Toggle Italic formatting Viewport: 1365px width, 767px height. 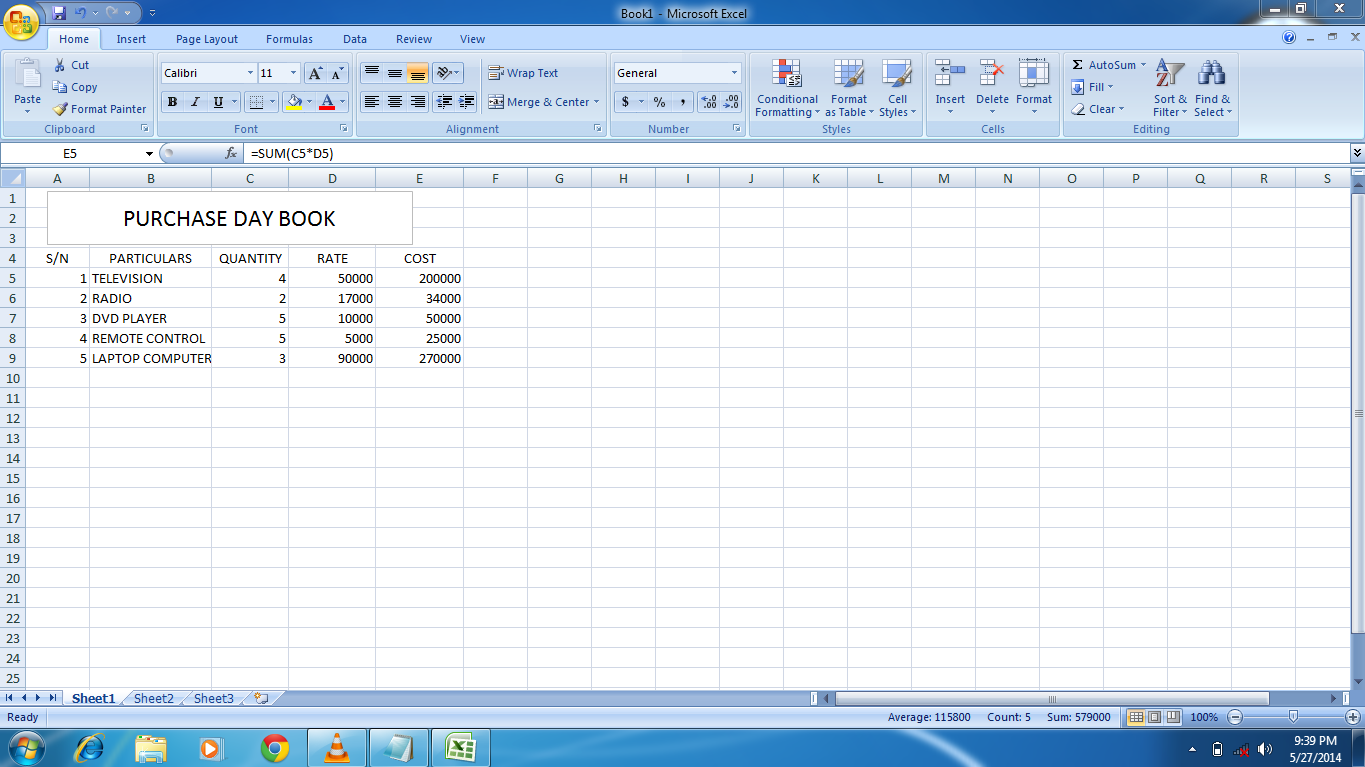pos(195,102)
